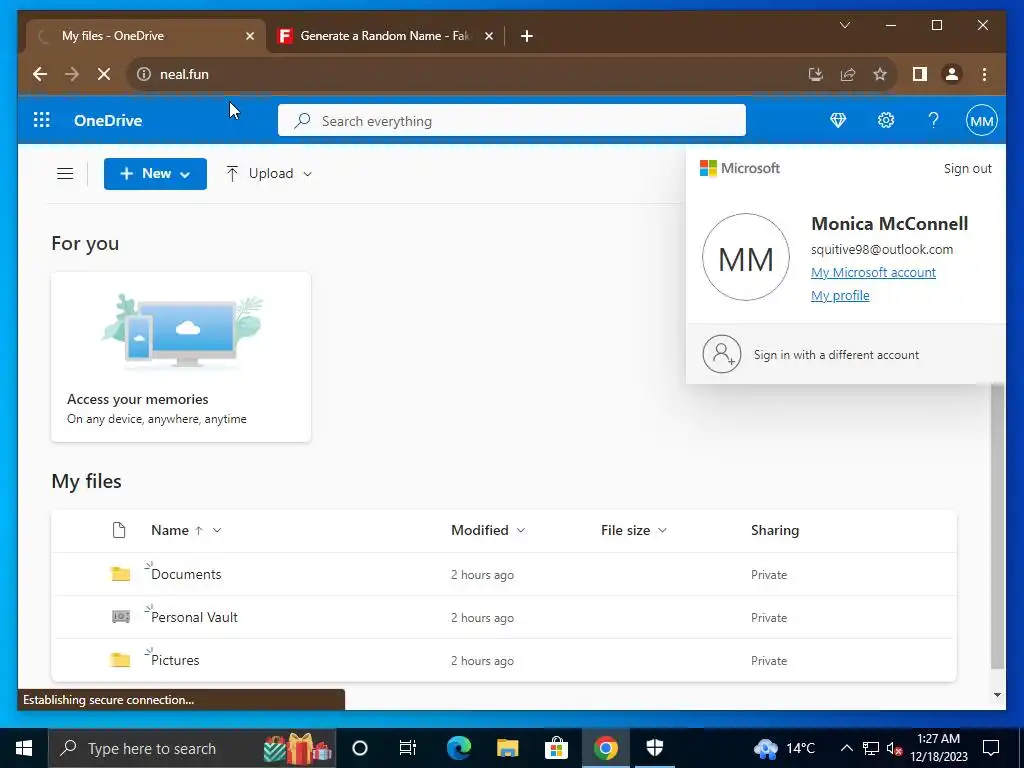Click the Cortana circle on taskbar

360,748
